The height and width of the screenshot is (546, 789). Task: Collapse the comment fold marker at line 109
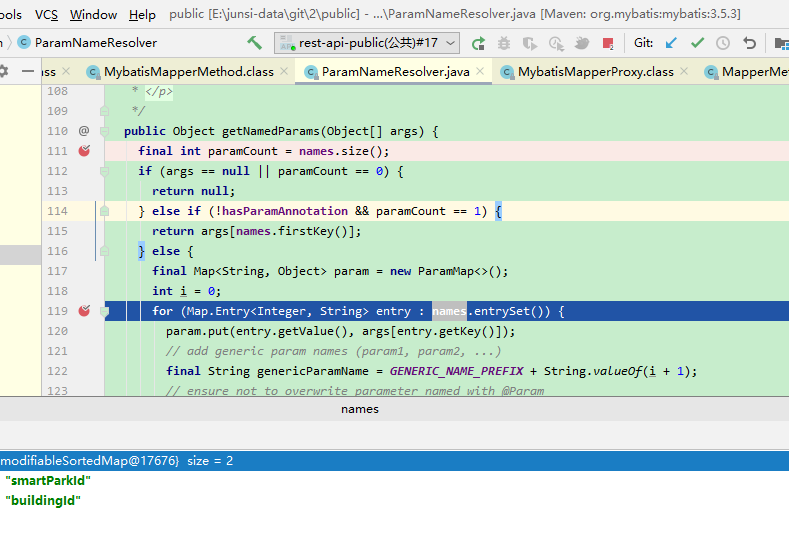pyautogui.click(x=105, y=111)
